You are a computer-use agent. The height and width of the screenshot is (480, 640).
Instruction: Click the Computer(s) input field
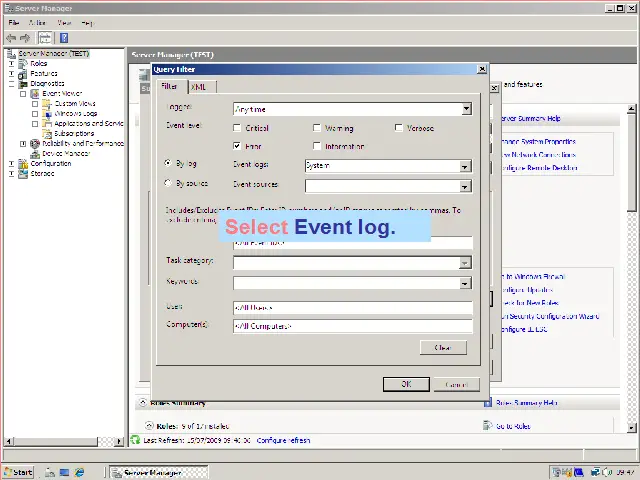click(x=353, y=326)
